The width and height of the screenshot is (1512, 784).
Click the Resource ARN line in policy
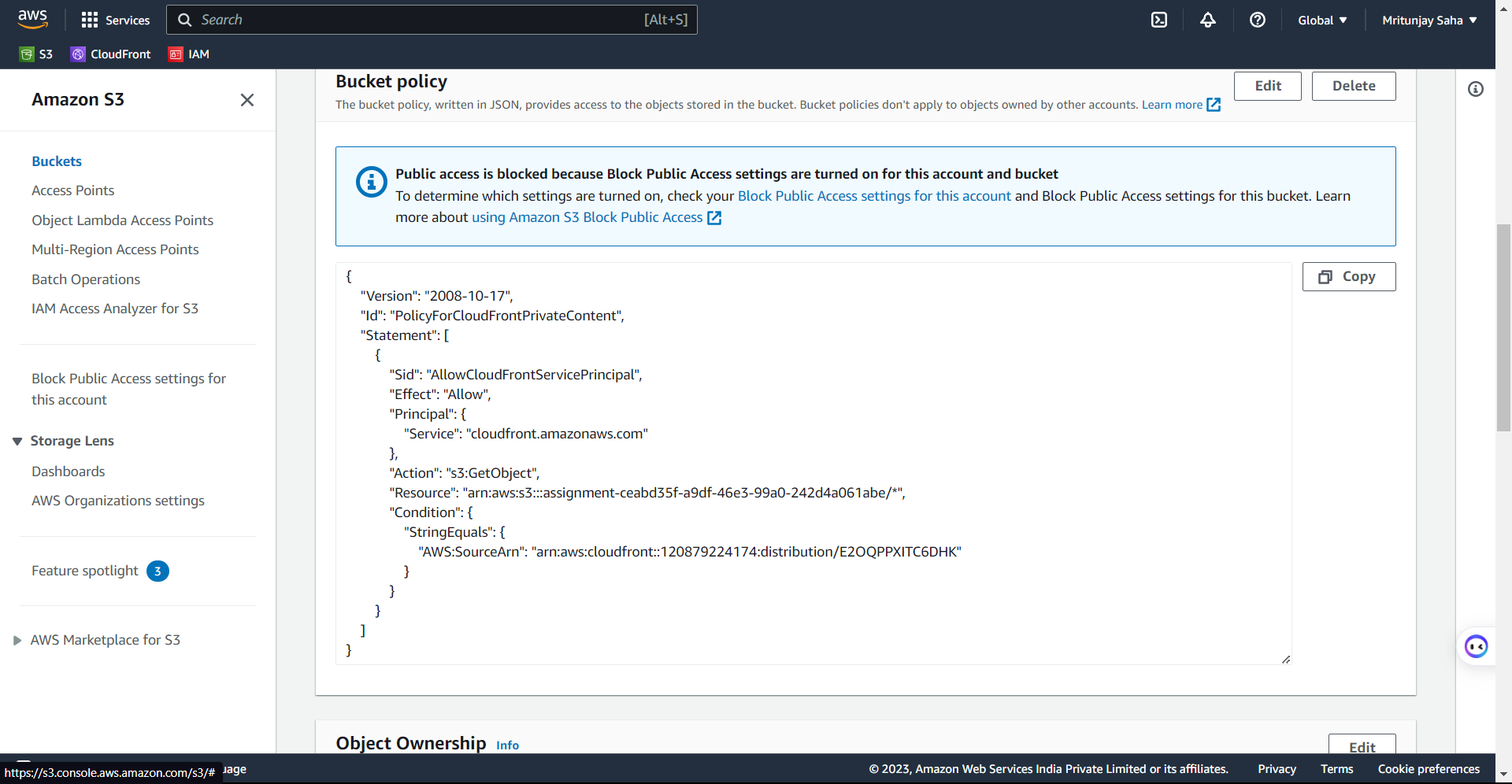tap(647, 493)
